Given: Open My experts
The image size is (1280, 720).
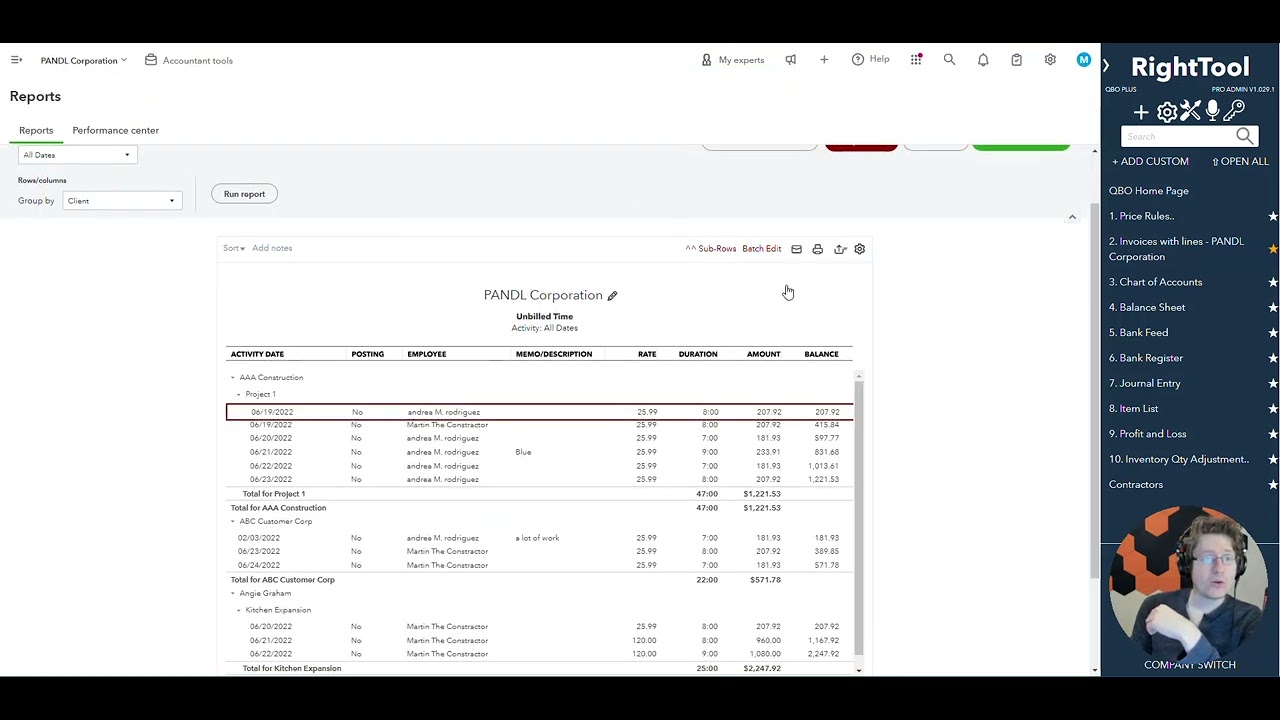Looking at the screenshot, I should (733, 60).
